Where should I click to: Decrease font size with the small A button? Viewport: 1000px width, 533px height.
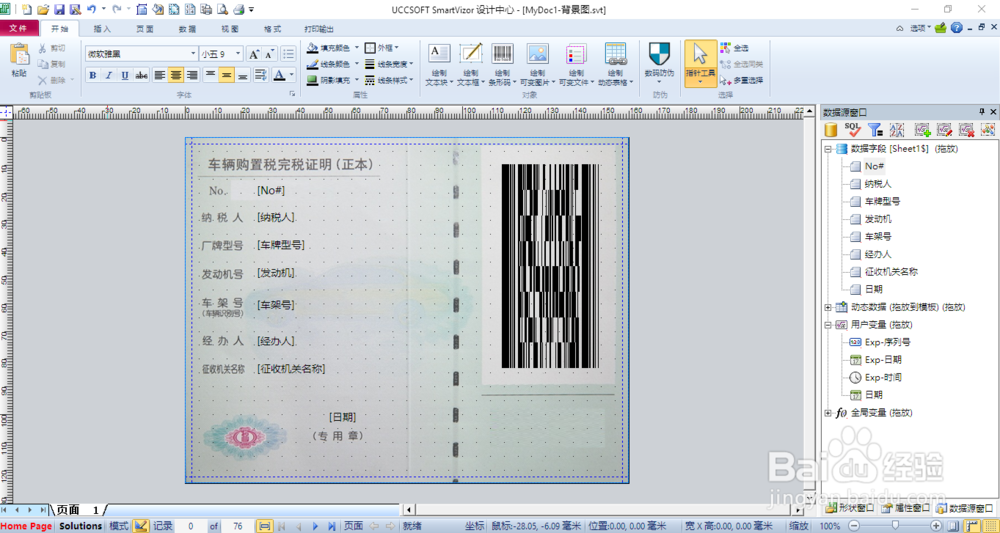(x=270, y=54)
